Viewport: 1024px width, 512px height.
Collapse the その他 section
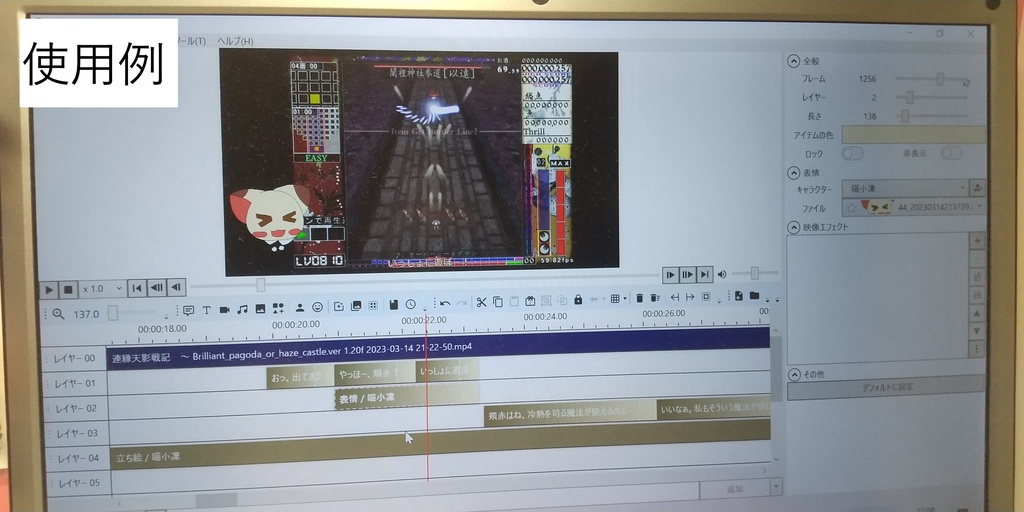coord(793,375)
